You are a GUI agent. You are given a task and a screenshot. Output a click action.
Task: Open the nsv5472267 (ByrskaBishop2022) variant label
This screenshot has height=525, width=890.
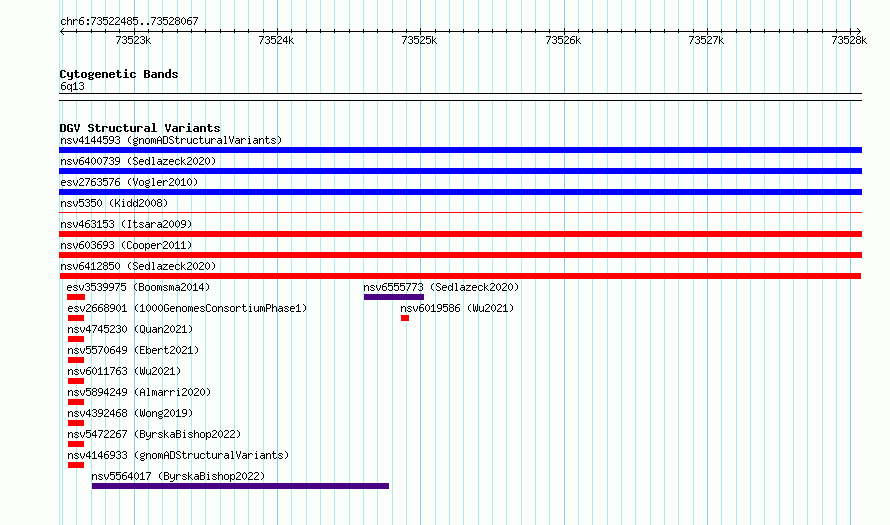[154, 434]
